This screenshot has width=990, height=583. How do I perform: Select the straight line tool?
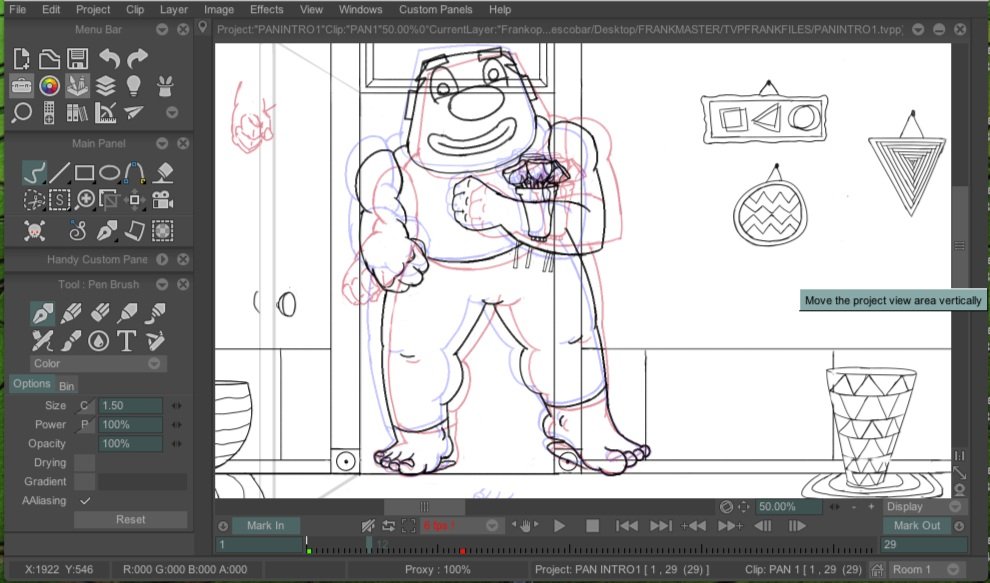pyautogui.click(x=59, y=172)
